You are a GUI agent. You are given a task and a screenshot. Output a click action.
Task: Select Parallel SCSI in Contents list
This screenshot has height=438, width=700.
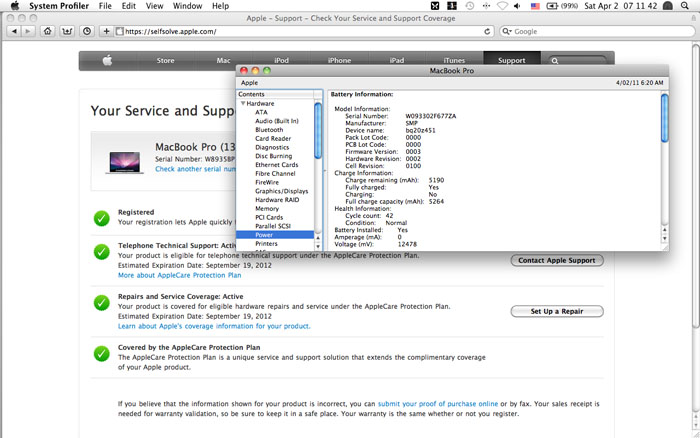pos(273,226)
